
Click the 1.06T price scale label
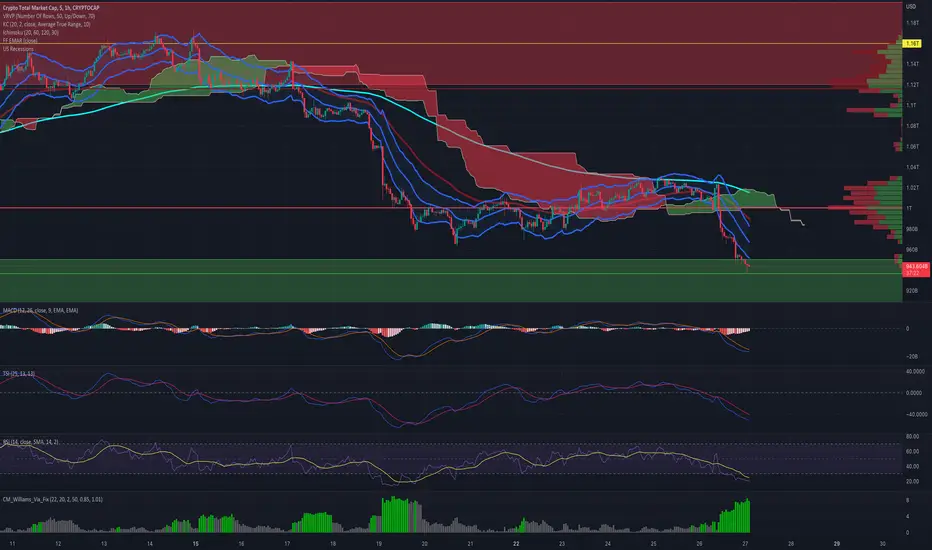pyautogui.click(x=912, y=146)
